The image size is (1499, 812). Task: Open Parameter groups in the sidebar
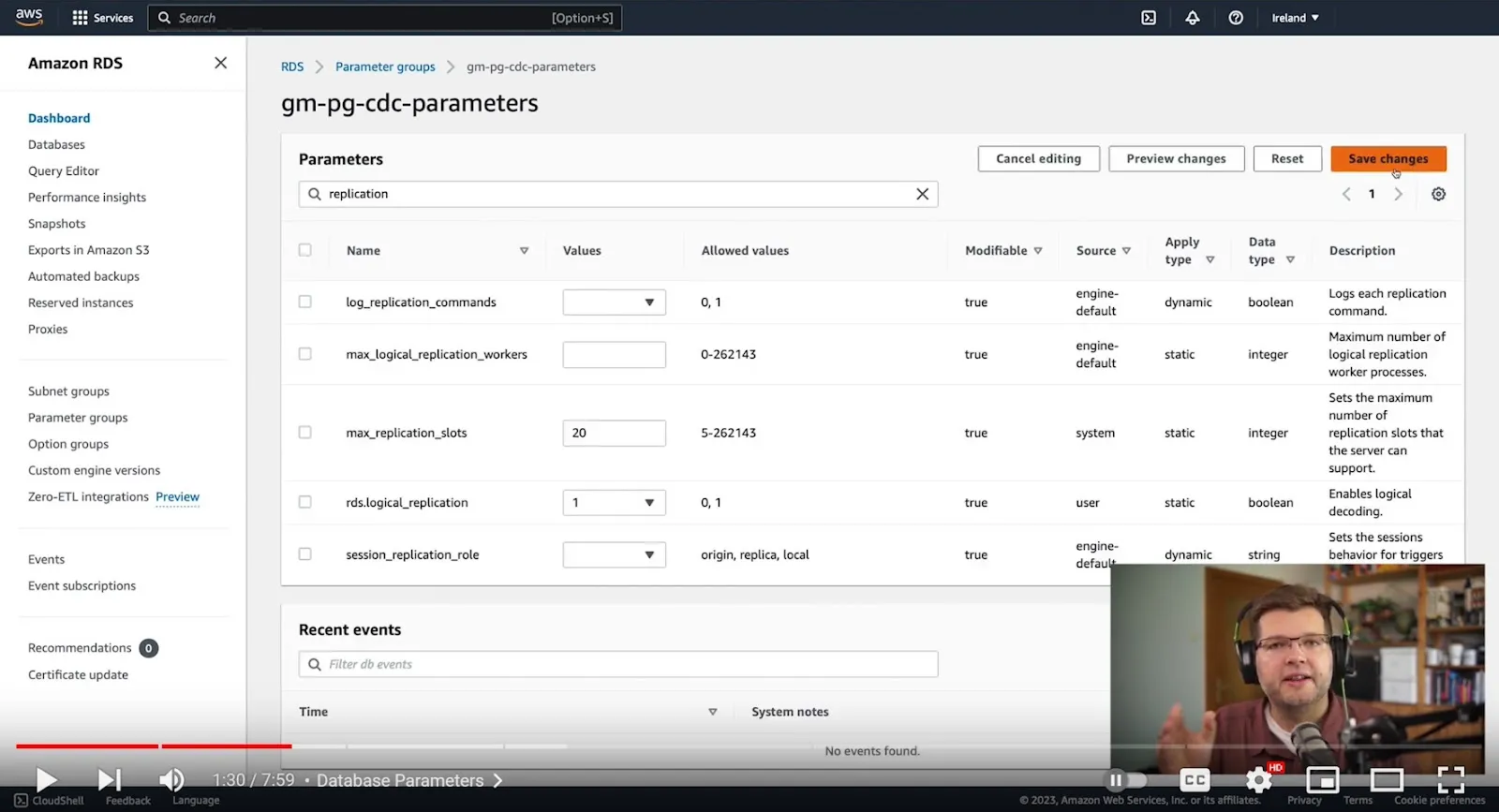(x=78, y=418)
